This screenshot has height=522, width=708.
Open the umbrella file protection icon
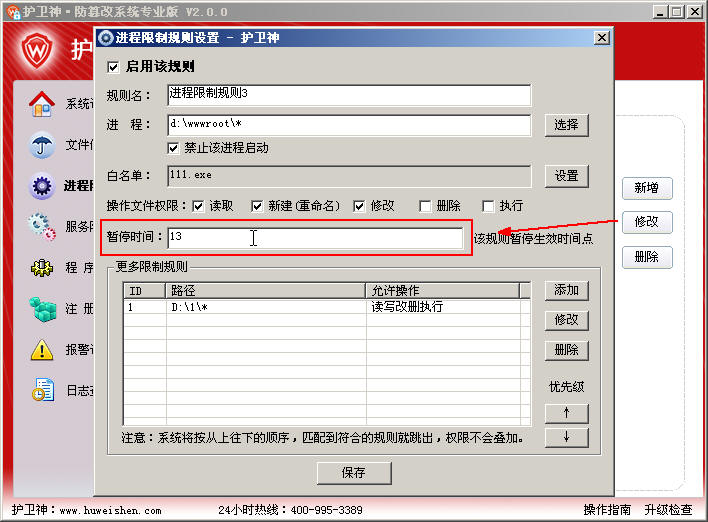(42, 145)
